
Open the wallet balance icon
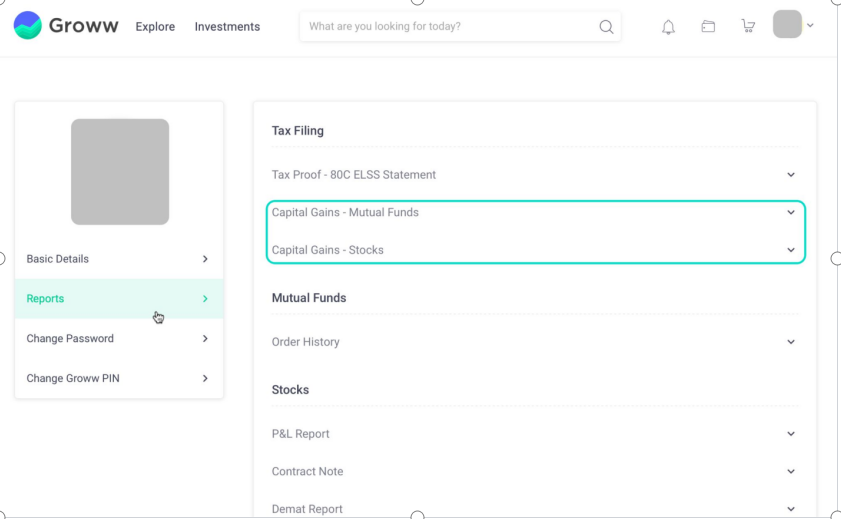pos(708,26)
